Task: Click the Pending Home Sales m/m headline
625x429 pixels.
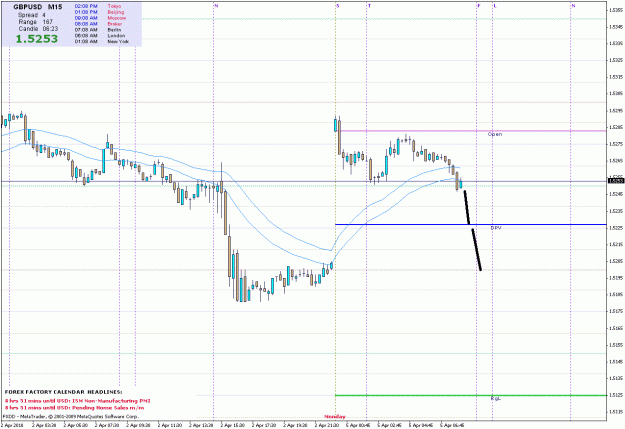Action: pyautogui.click(x=74, y=407)
